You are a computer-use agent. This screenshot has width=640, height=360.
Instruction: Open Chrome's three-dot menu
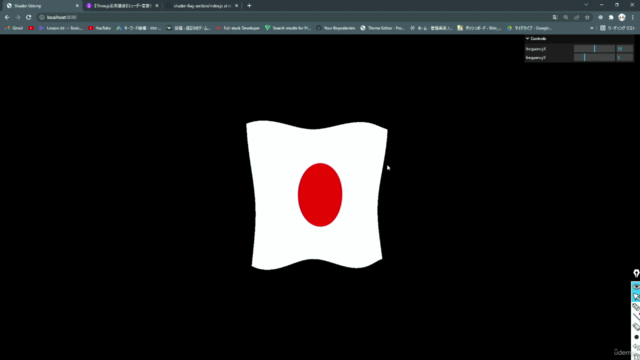(633, 17)
